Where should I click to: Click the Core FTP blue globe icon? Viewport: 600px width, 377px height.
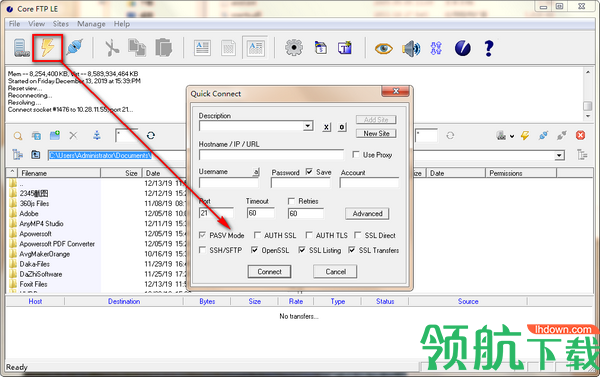(x=463, y=49)
